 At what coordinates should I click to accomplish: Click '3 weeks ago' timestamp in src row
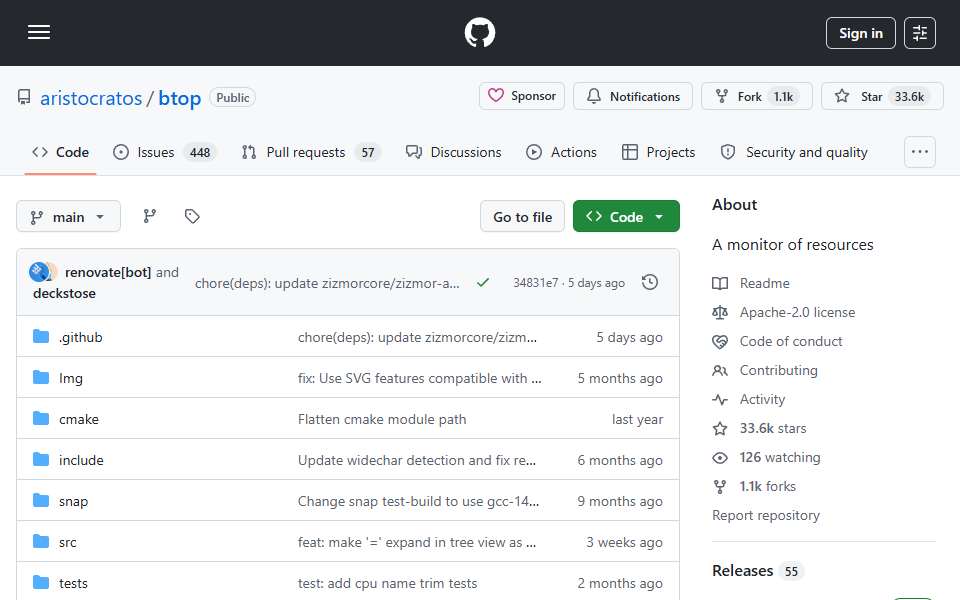(x=624, y=542)
